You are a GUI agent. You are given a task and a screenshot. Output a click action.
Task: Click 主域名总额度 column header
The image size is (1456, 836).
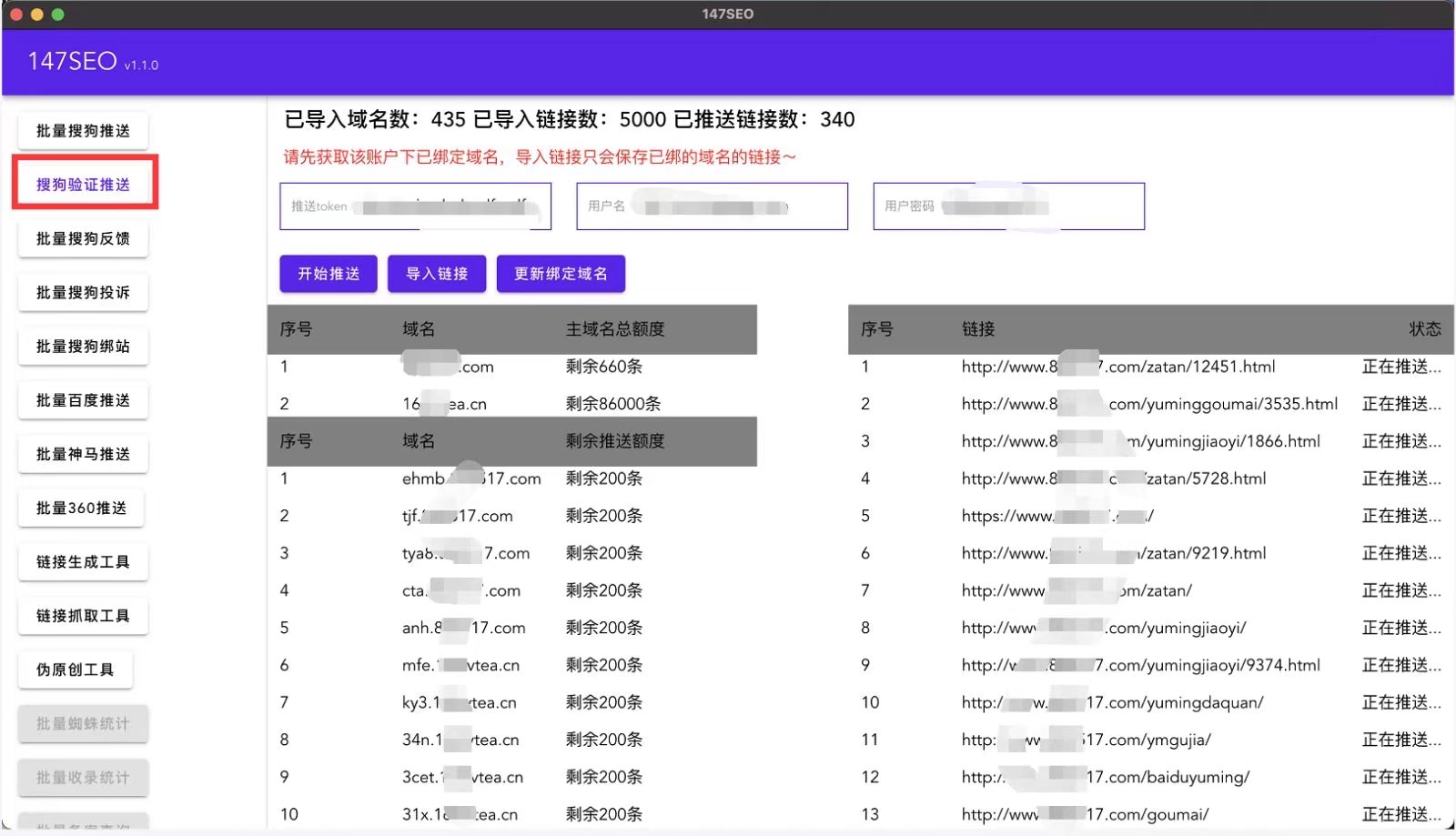(x=615, y=329)
